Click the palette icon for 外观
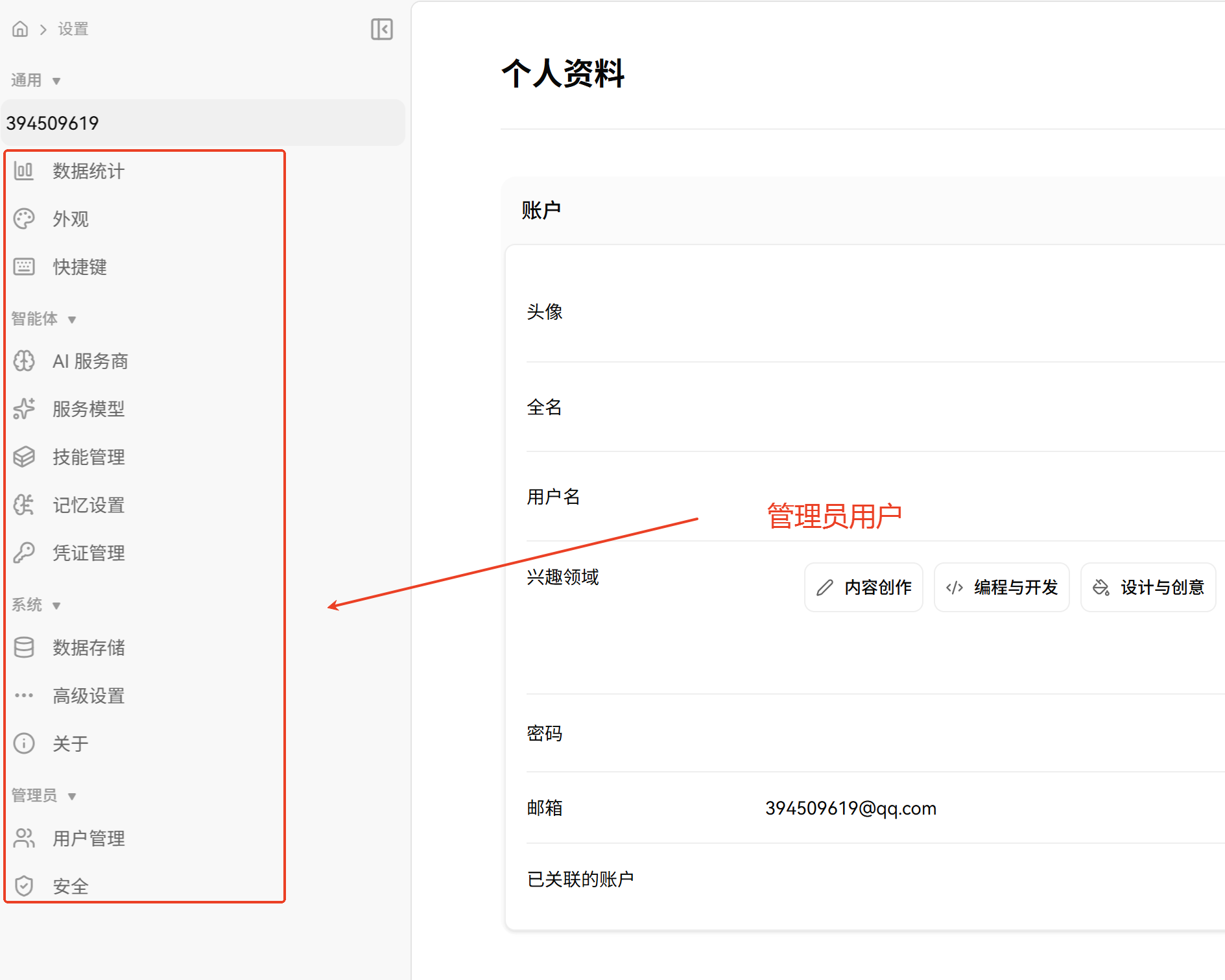 coord(24,219)
